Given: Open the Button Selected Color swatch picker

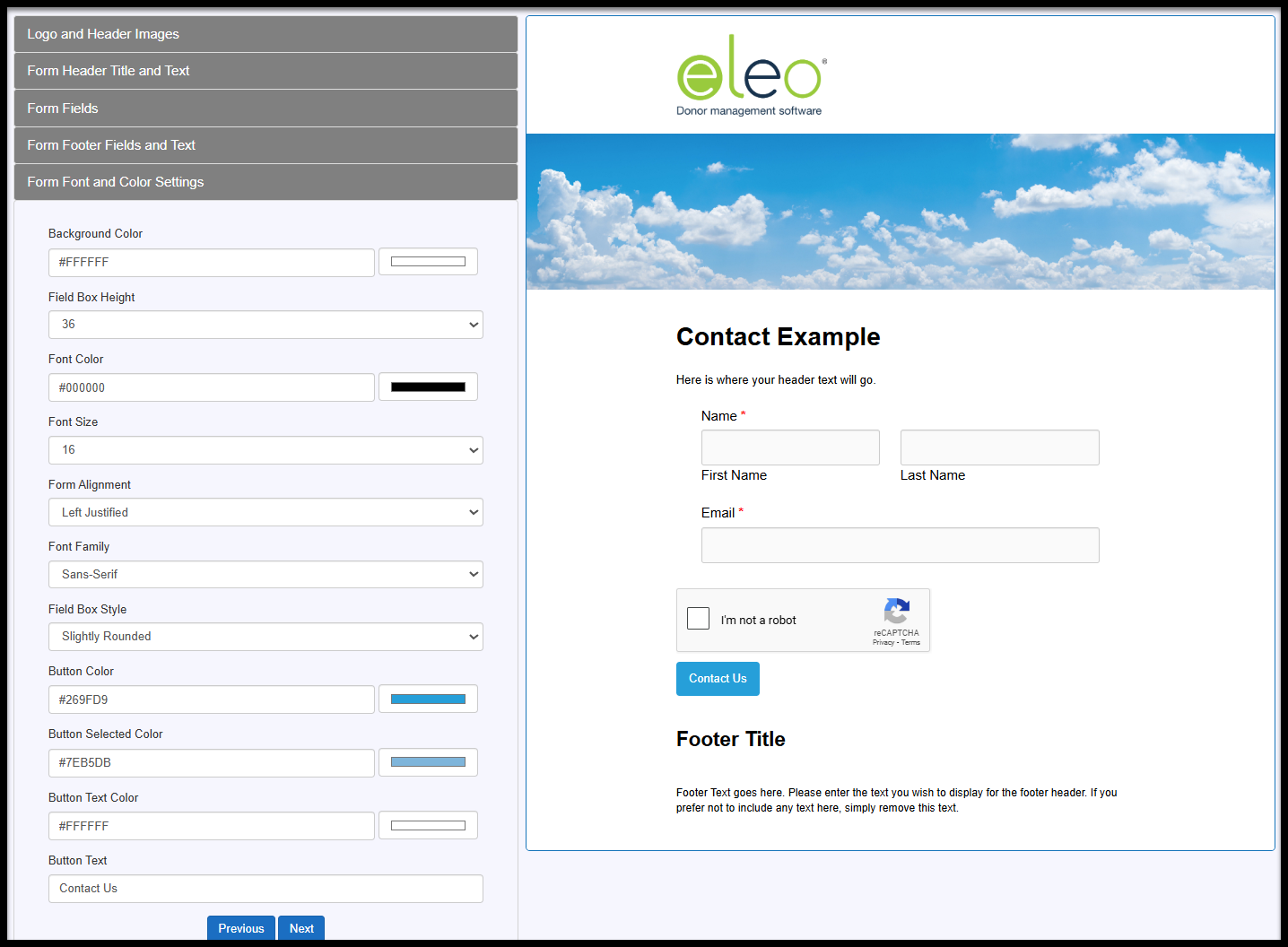Looking at the screenshot, I should pyautogui.click(x=428, y=762).
